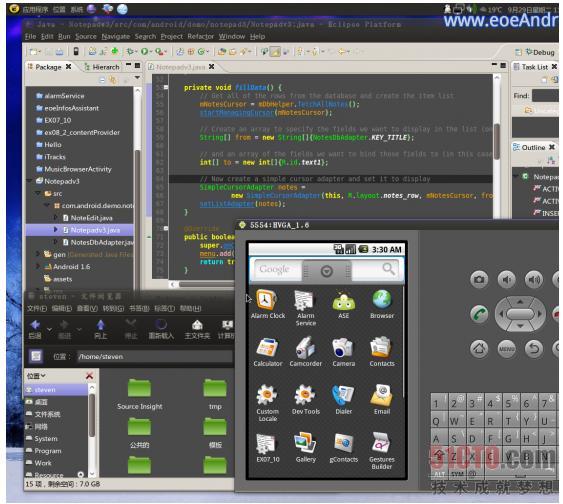Click Eclipse editor vertical scrollbar
This screenshot has width=563, height=504.
click(x=497, y=141)
